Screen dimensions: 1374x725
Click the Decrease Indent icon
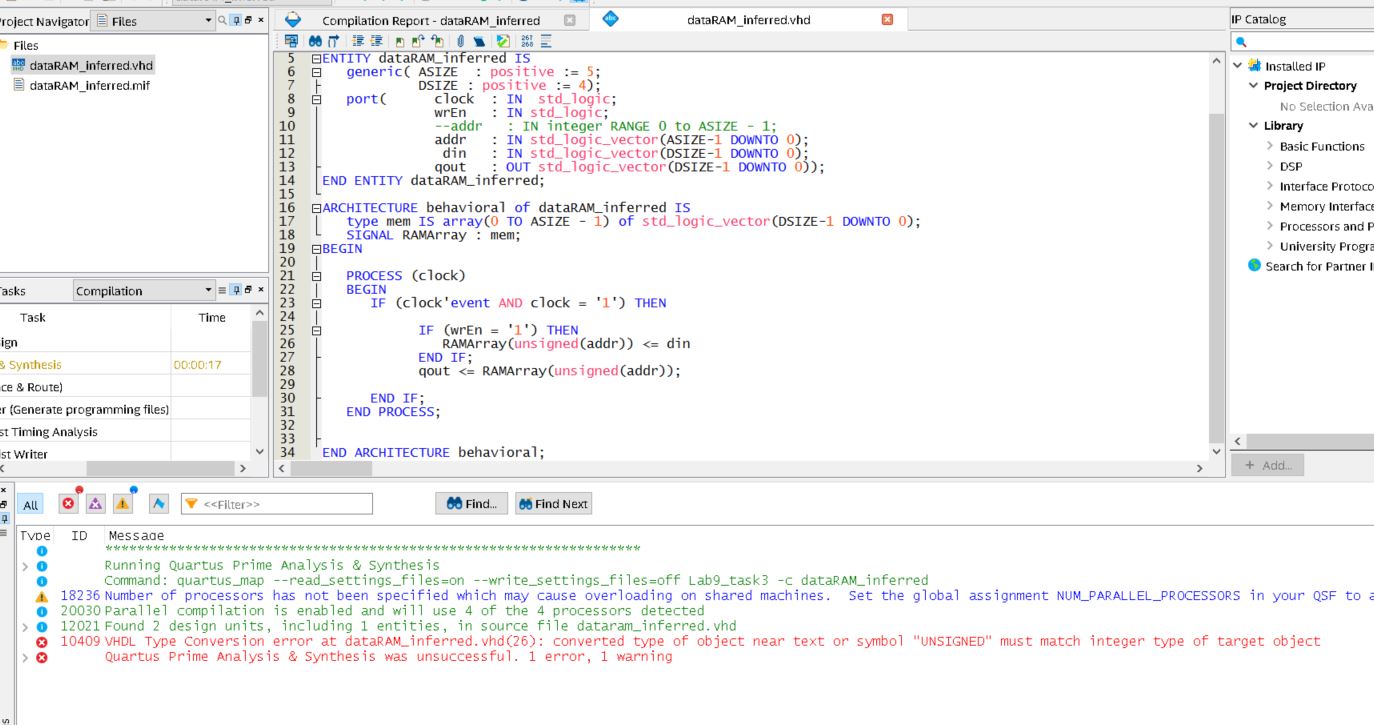pos(377,41)
